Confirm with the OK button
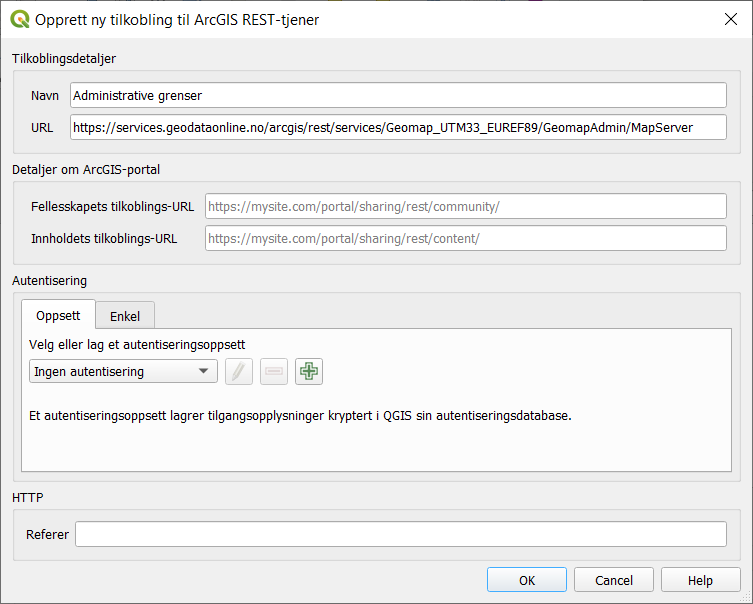The image size is (753, 604). click(x=527, y=580)
